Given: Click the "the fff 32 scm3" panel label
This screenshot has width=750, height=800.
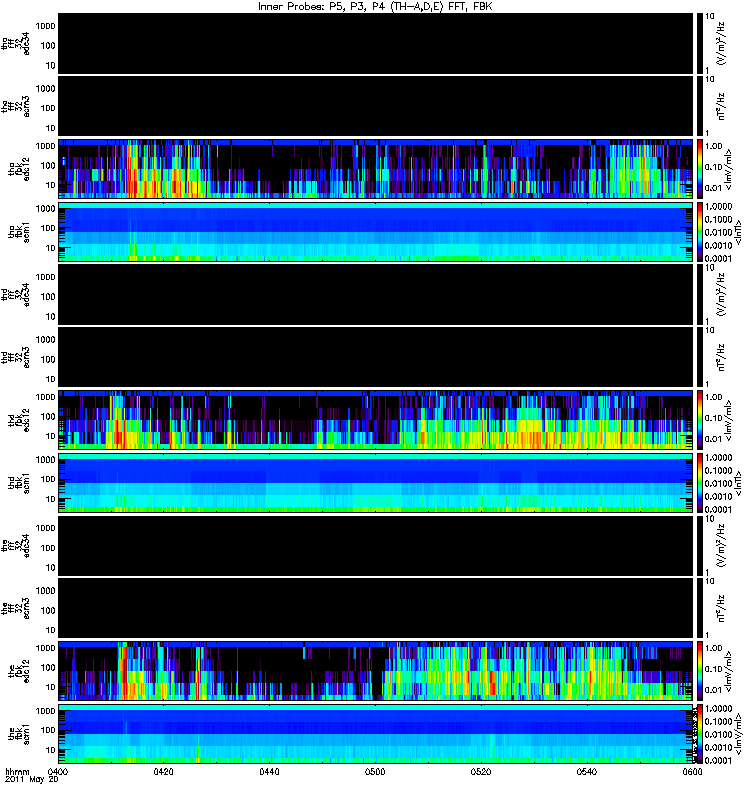Looking at the screenshot, I should click(x=16, y=609).
